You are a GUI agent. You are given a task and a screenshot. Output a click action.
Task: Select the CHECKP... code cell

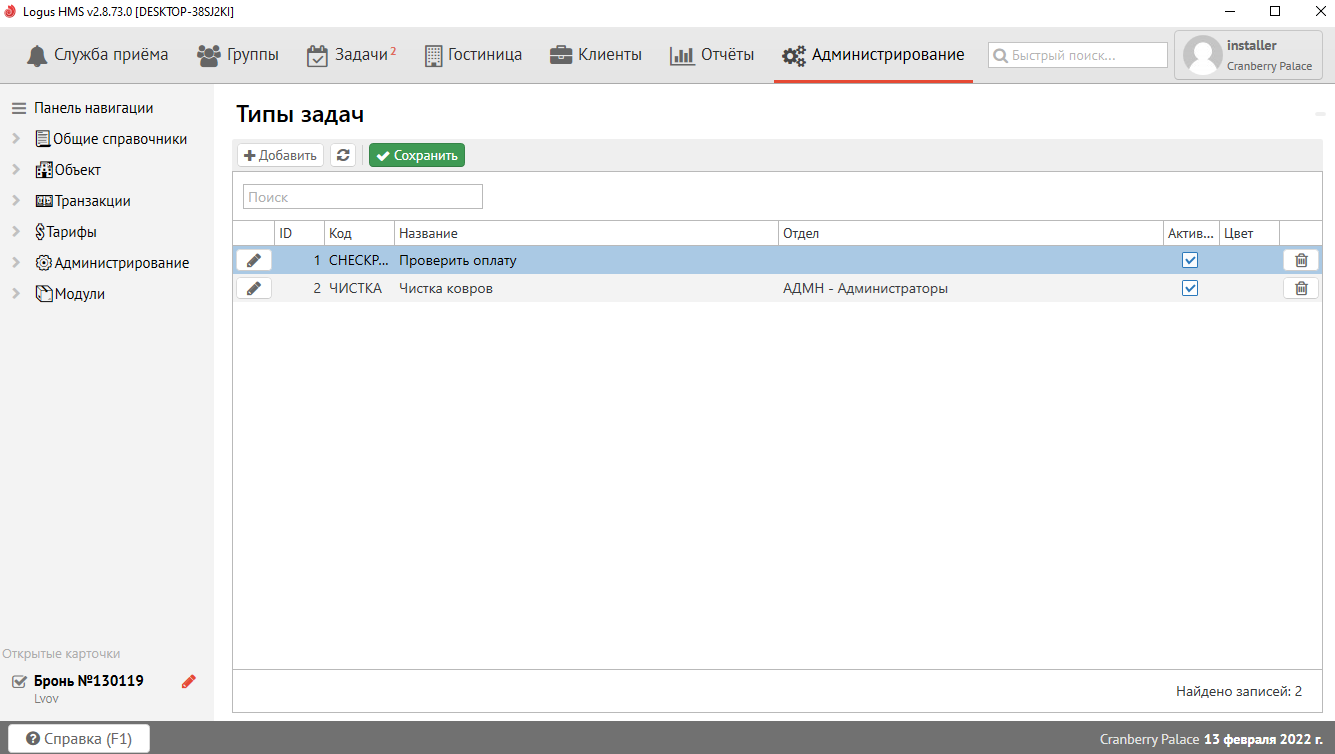[359, 260]
